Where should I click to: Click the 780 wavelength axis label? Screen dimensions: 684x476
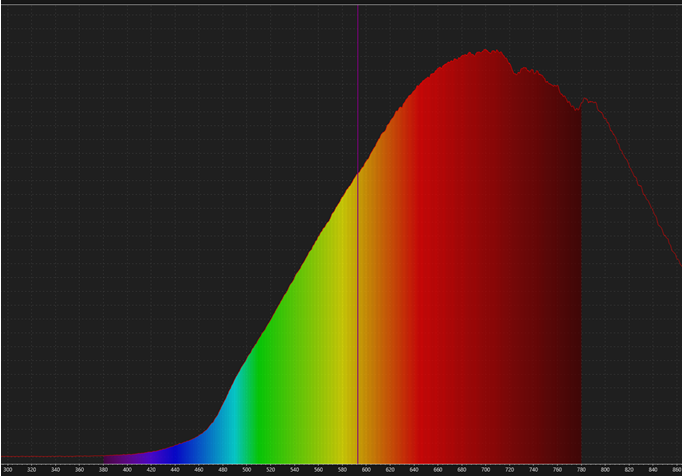coord(581,469)
